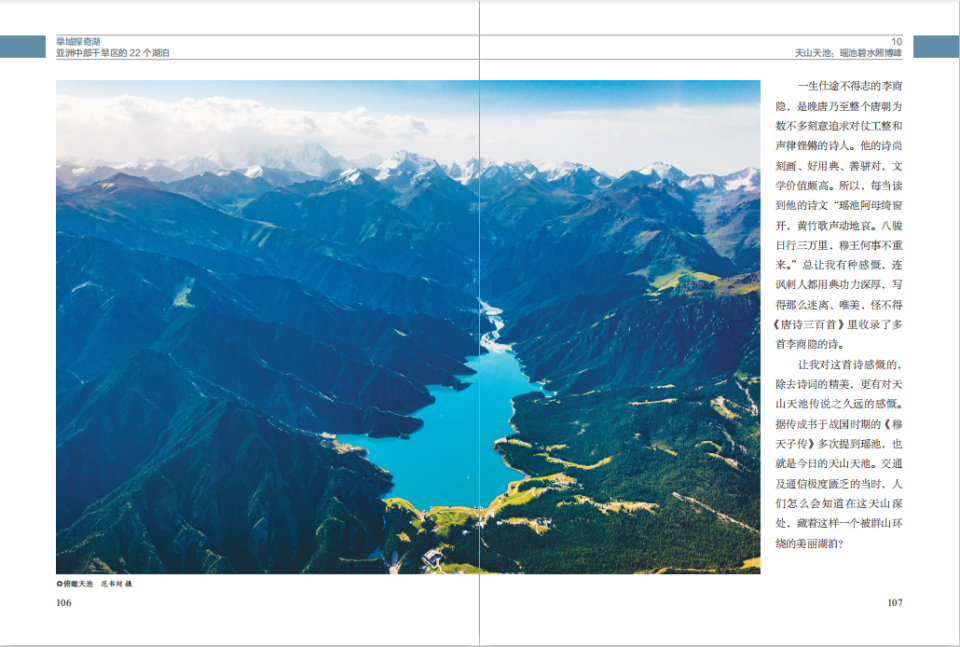The height and width of the screenshot is (647, 960).
Task: Click the line '让我对这首诗感慨的，'
Action: [850, 364]
